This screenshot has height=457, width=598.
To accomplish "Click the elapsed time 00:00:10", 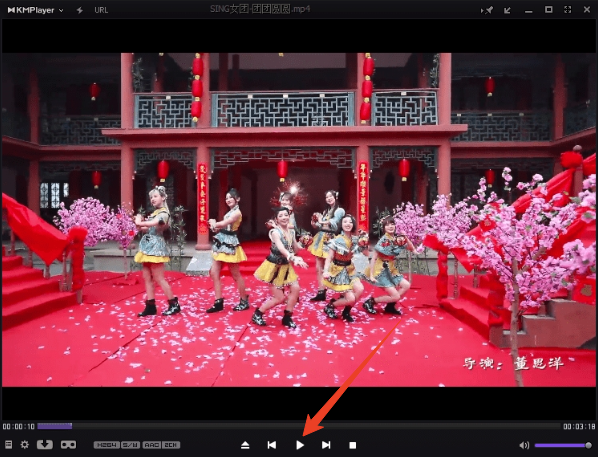I will (x=19, y=426).
